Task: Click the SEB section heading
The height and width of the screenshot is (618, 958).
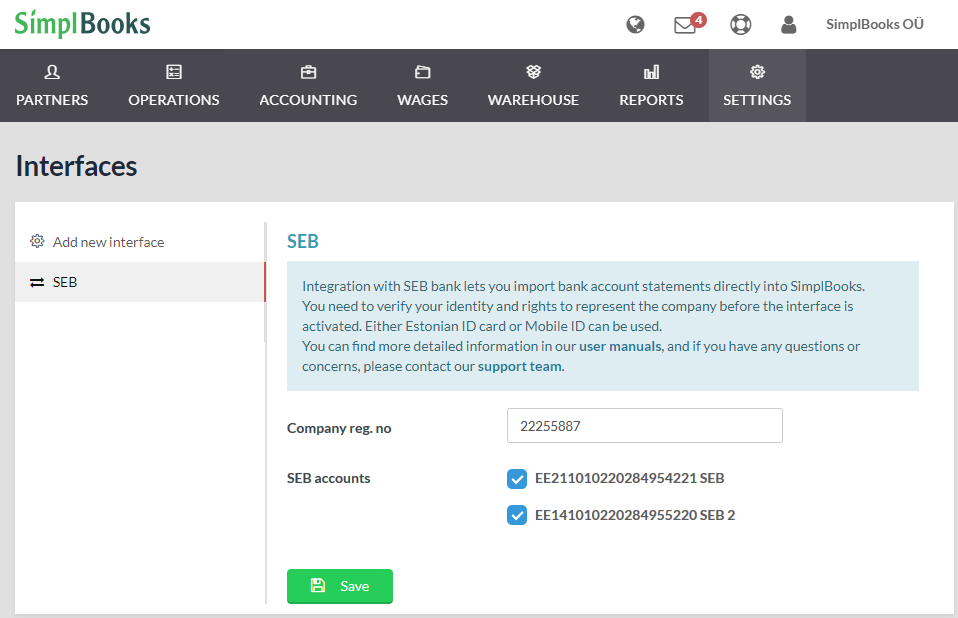Action: point(303,241)
